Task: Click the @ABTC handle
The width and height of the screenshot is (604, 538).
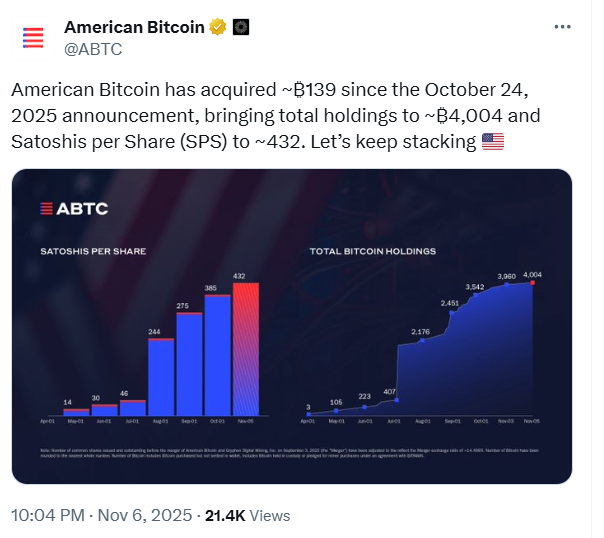Action: pos(94,47)
